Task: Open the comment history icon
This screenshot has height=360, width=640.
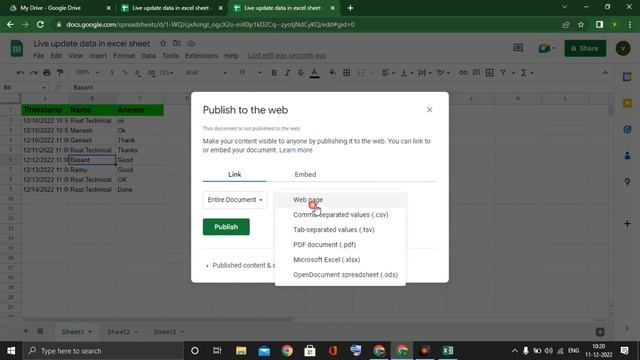Action: click(518, 48)
